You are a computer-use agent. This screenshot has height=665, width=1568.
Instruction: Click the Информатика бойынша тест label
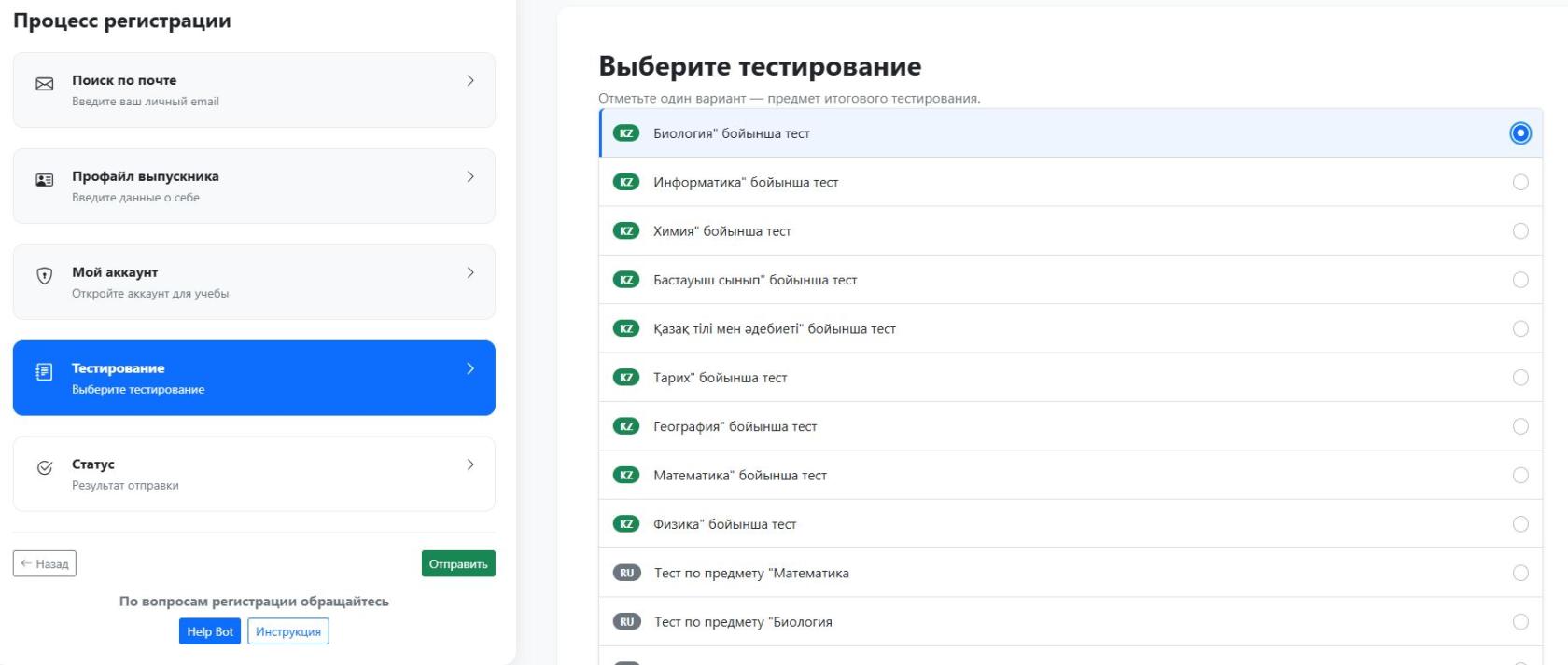coord(746,182)
